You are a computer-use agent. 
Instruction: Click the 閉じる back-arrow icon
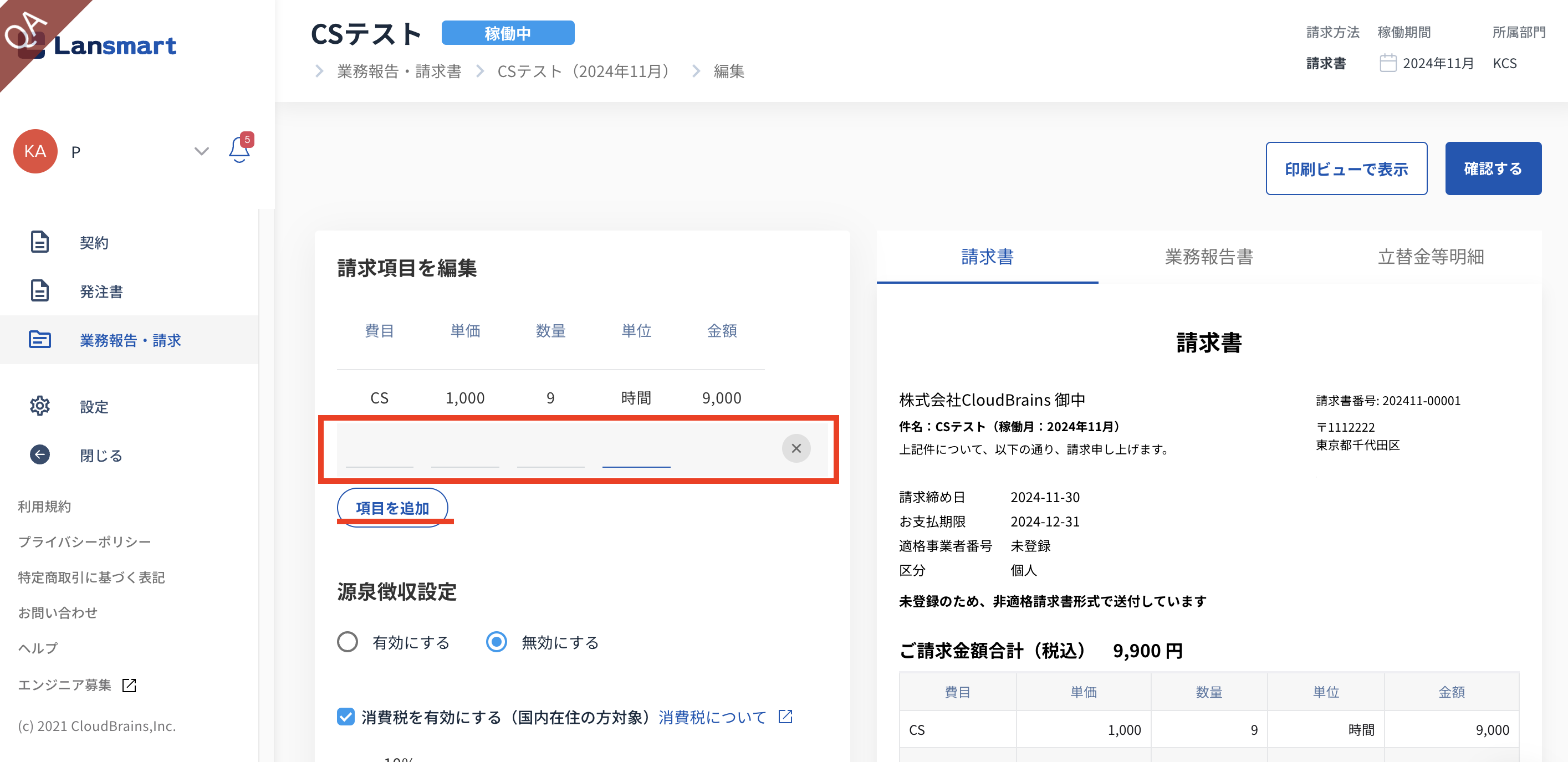pos(39,454)
